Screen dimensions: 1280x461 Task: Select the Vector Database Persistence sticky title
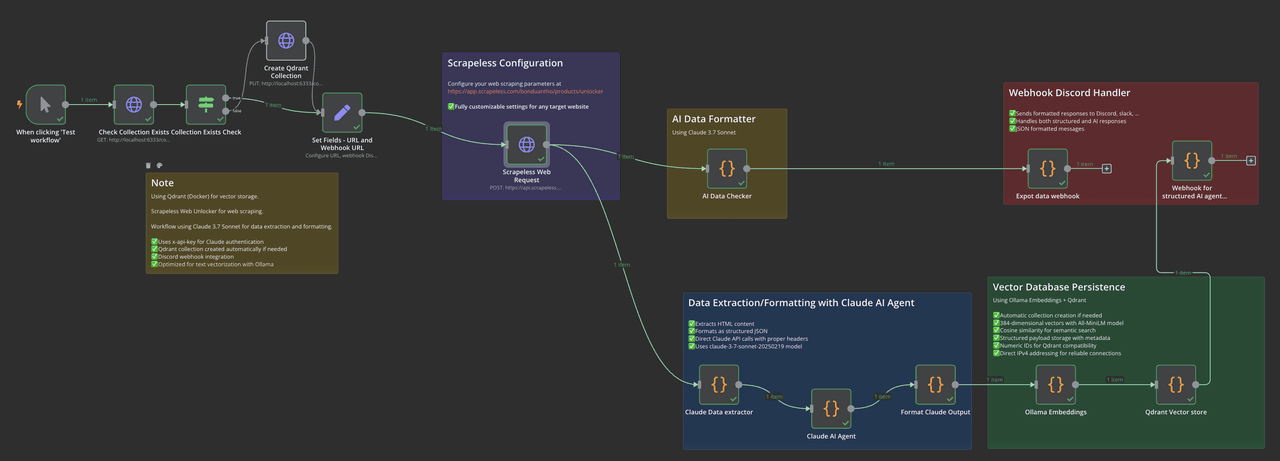click(x=1059, y=287)
